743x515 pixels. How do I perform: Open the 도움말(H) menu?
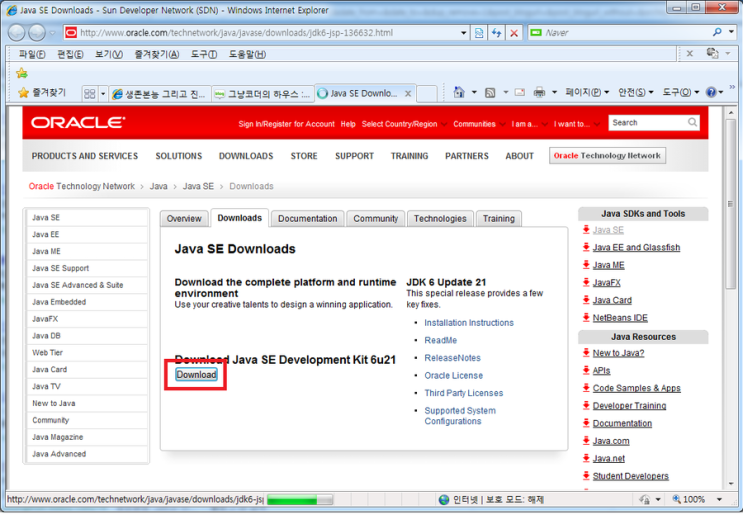tap(247, 54)
